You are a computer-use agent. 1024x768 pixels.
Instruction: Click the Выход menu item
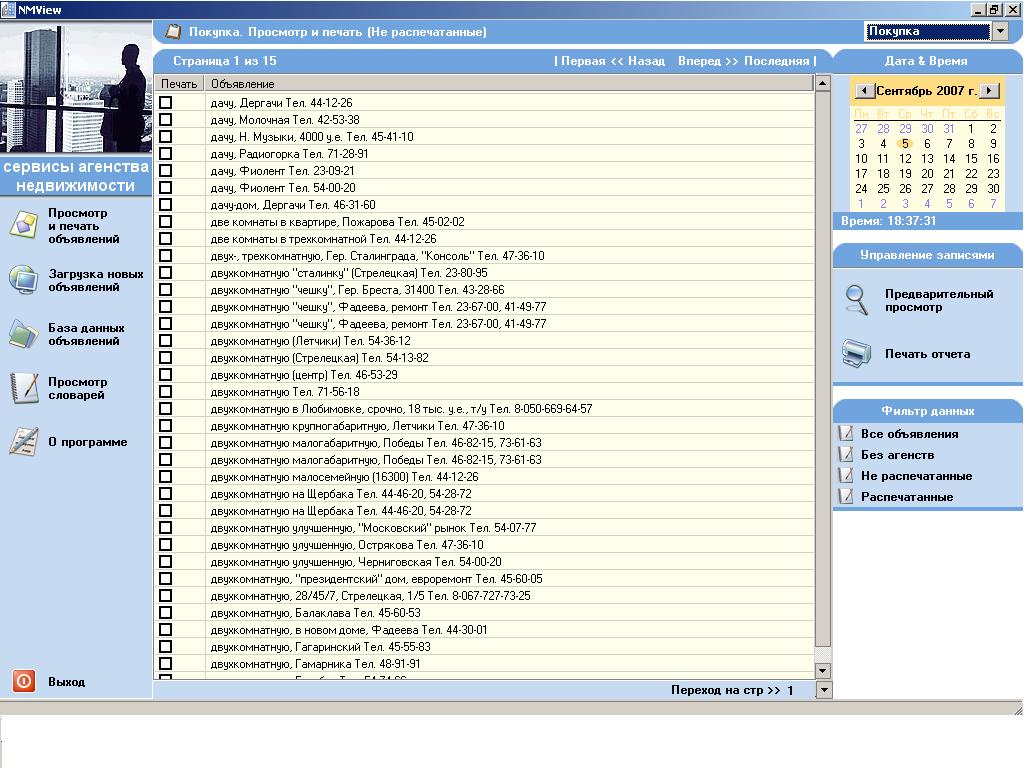(x=66, y=682)
